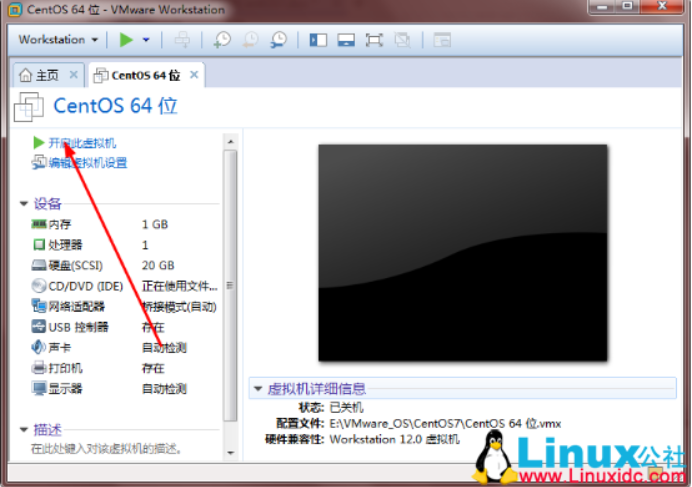The width and height of the screenshot is (692, 487).
Task: Select the 打印机 device row
Action: (x=125, y=368)
